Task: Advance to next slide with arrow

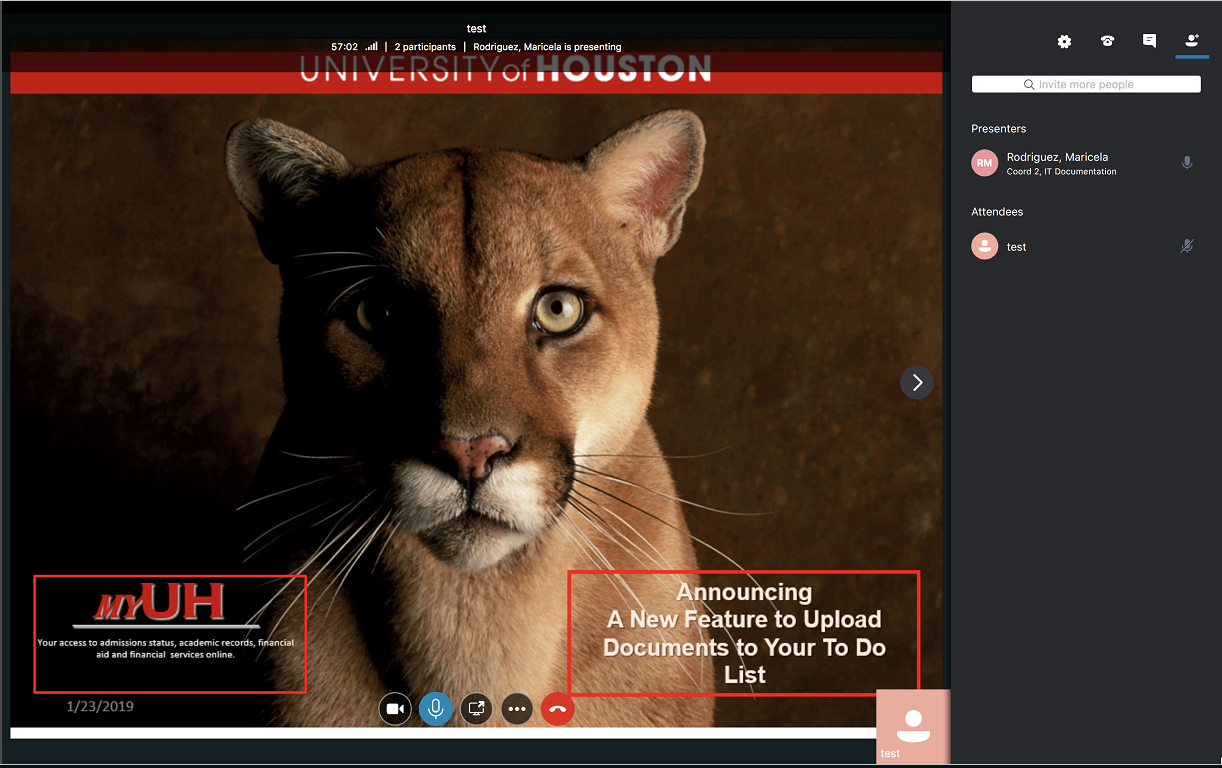Action: point(917,383)
